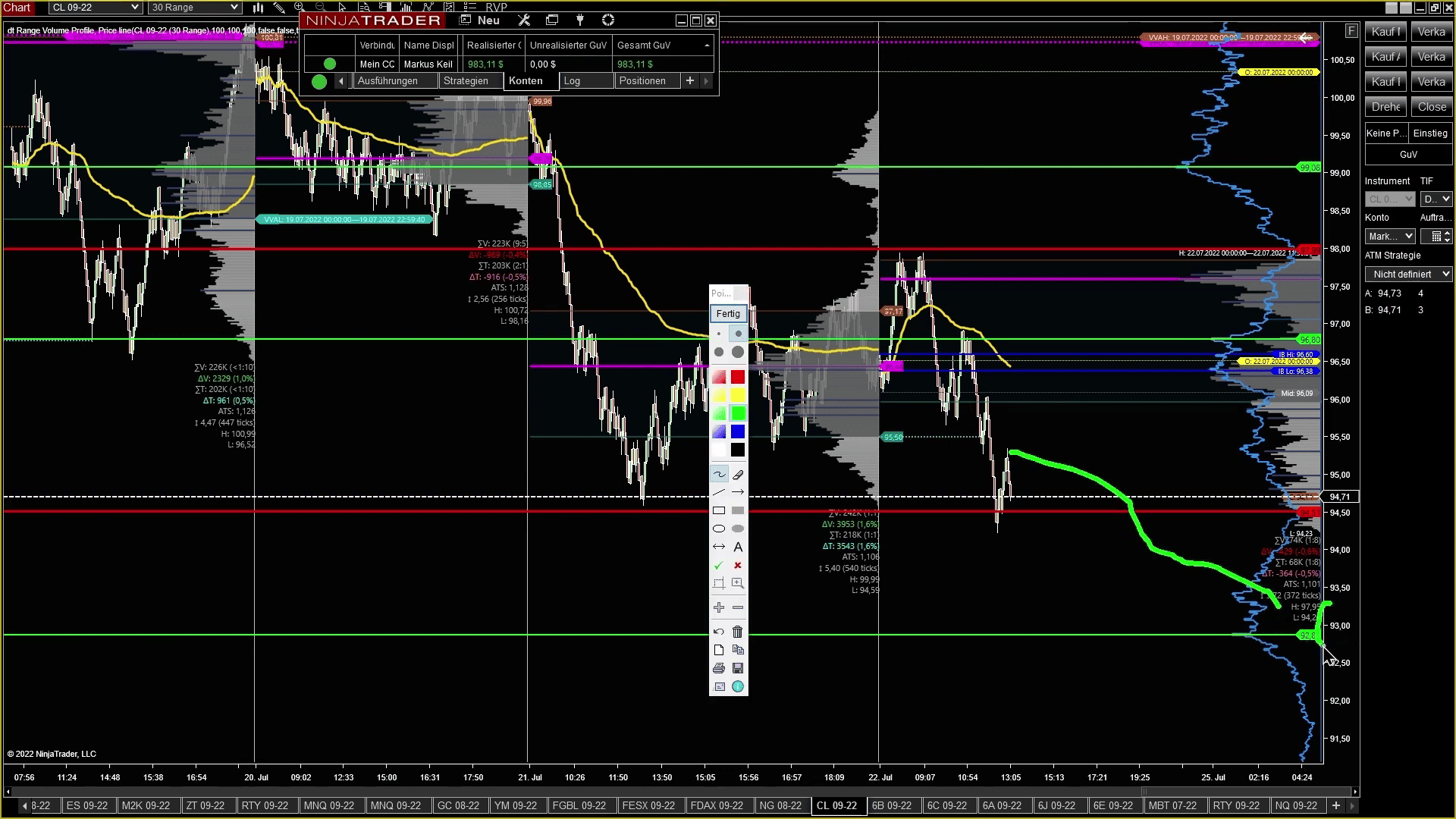Click the undo icon in drawing palette

point(719,632)
